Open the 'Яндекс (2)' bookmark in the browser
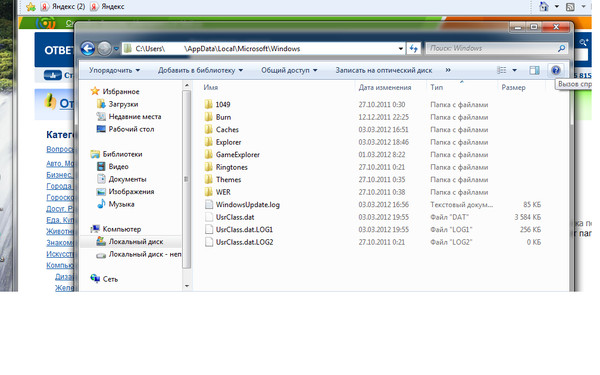The width and height of the screenshot is (600, 375). coord(63,7)
